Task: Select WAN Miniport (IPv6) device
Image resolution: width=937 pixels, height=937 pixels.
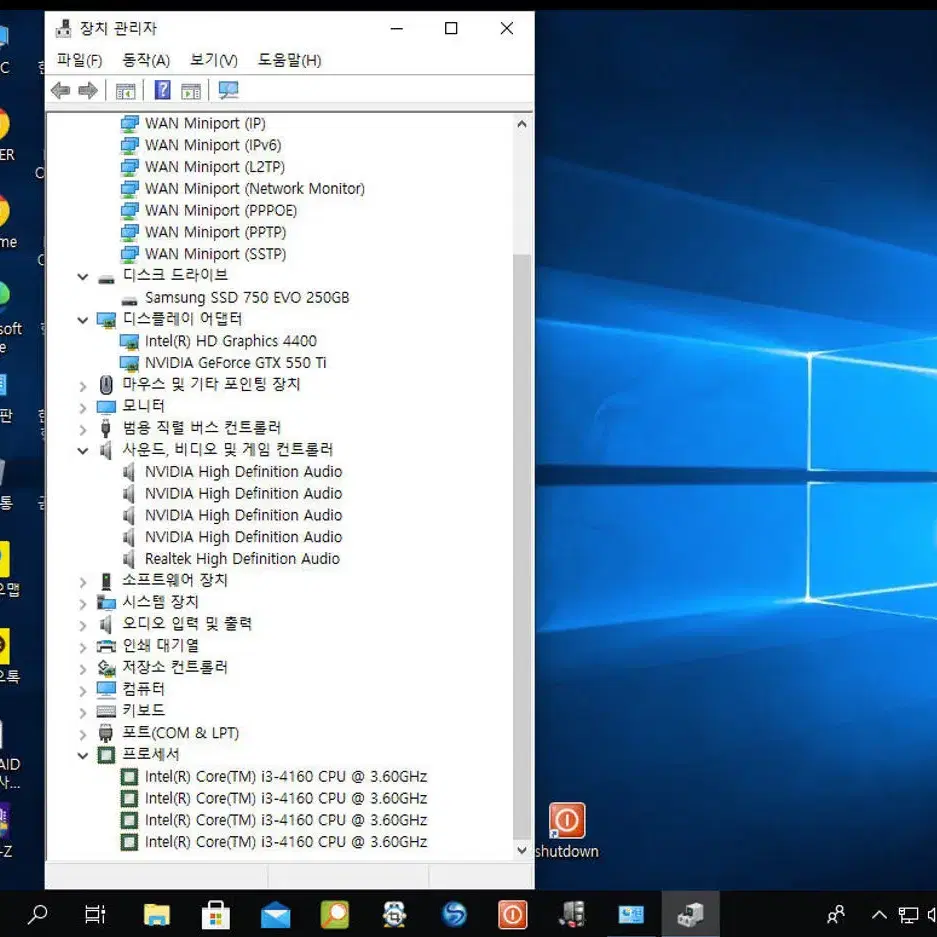Action: (213, 145)
